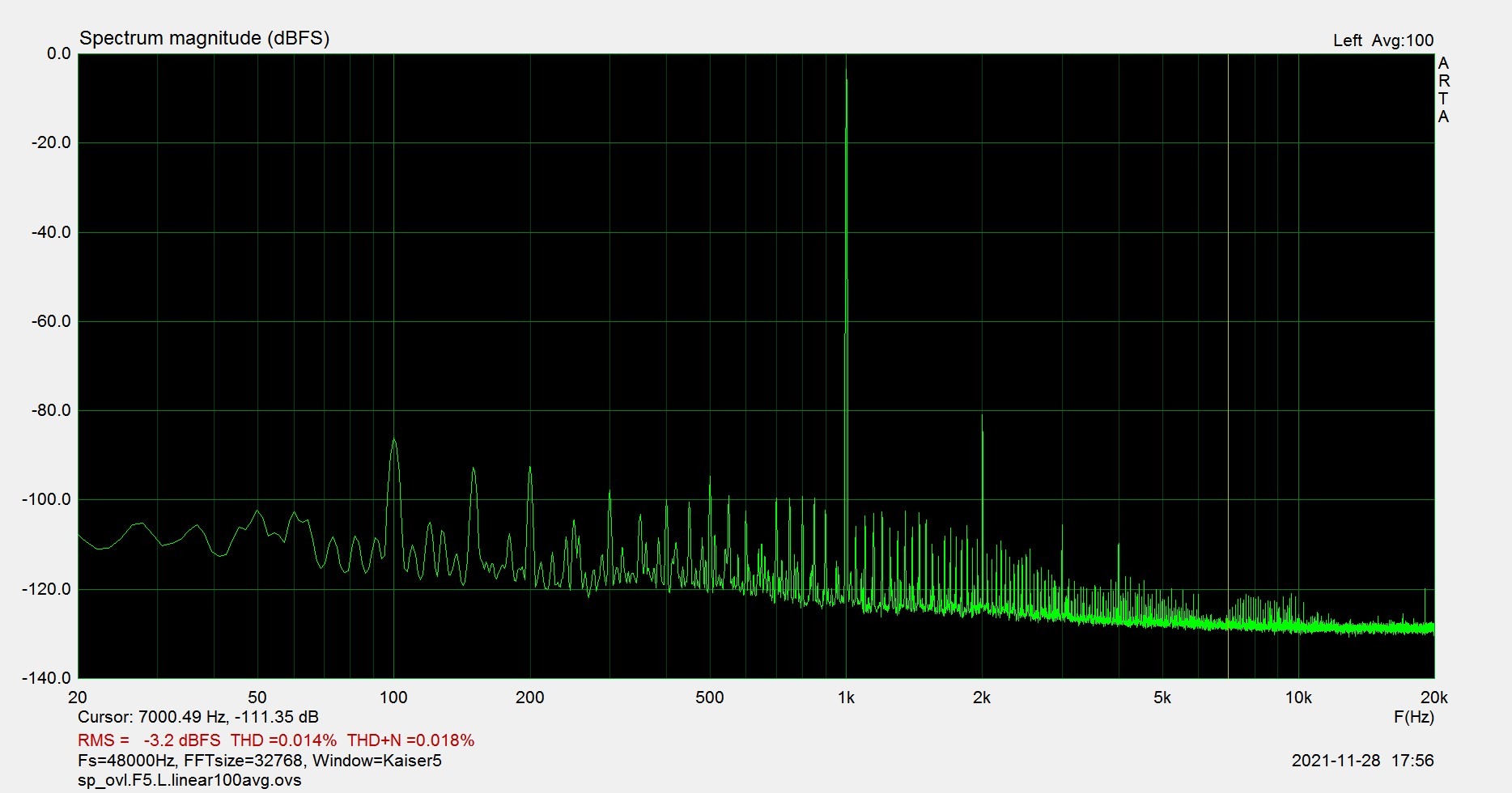Click the THD+N =0.018% reading
Image resolution: width=1512 pixels, height=793 pixels.
coord(410,740)
